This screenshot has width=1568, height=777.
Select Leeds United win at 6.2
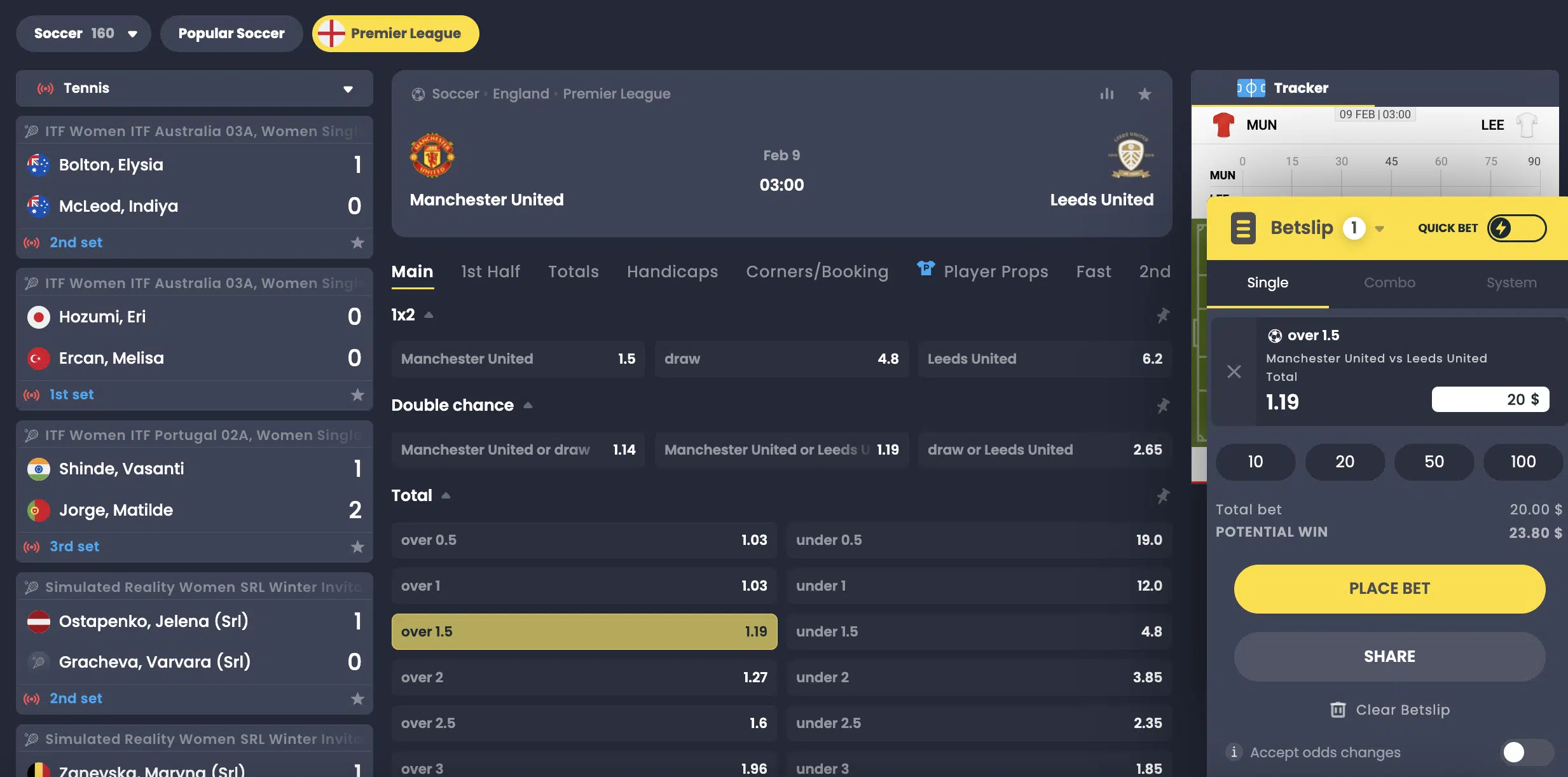pyautogui.click(x=1045, y=359)
